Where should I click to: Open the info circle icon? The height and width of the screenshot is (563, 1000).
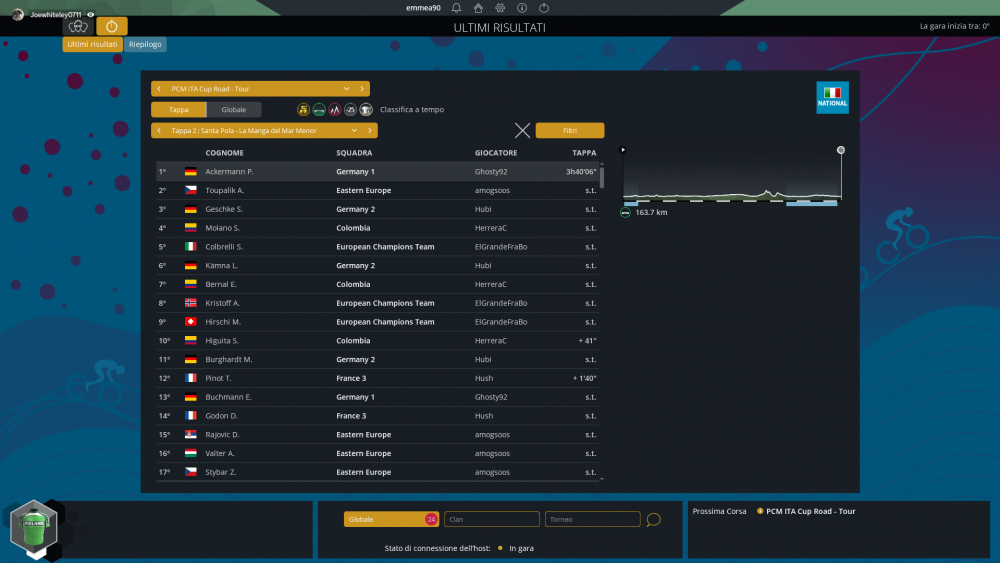tap(522, 8)
